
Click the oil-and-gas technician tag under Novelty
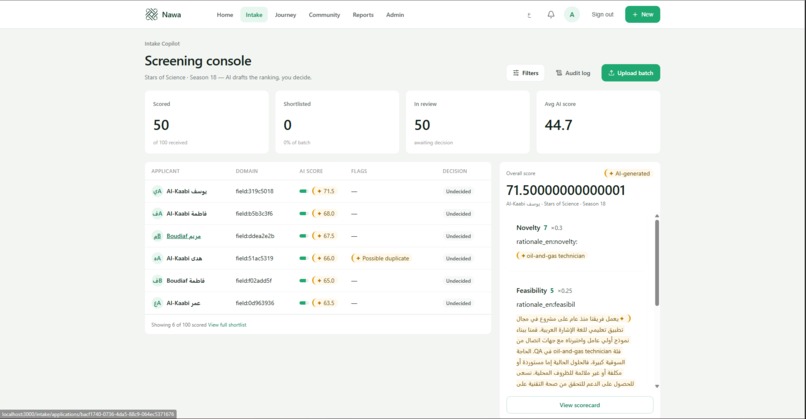tap(552, 256)
